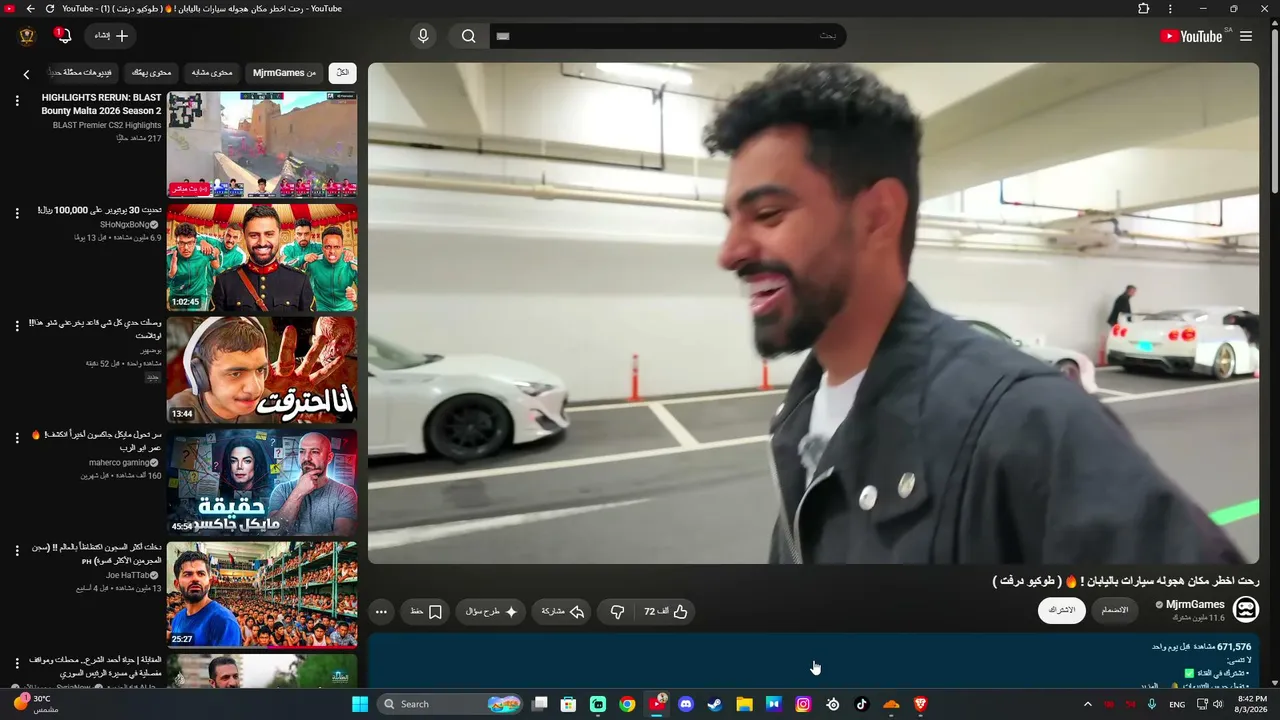Open options for the 100,000 challenge video
The height and width of the screenshot is (720, 1280).
pyautogui.click(x=17, y=214)
